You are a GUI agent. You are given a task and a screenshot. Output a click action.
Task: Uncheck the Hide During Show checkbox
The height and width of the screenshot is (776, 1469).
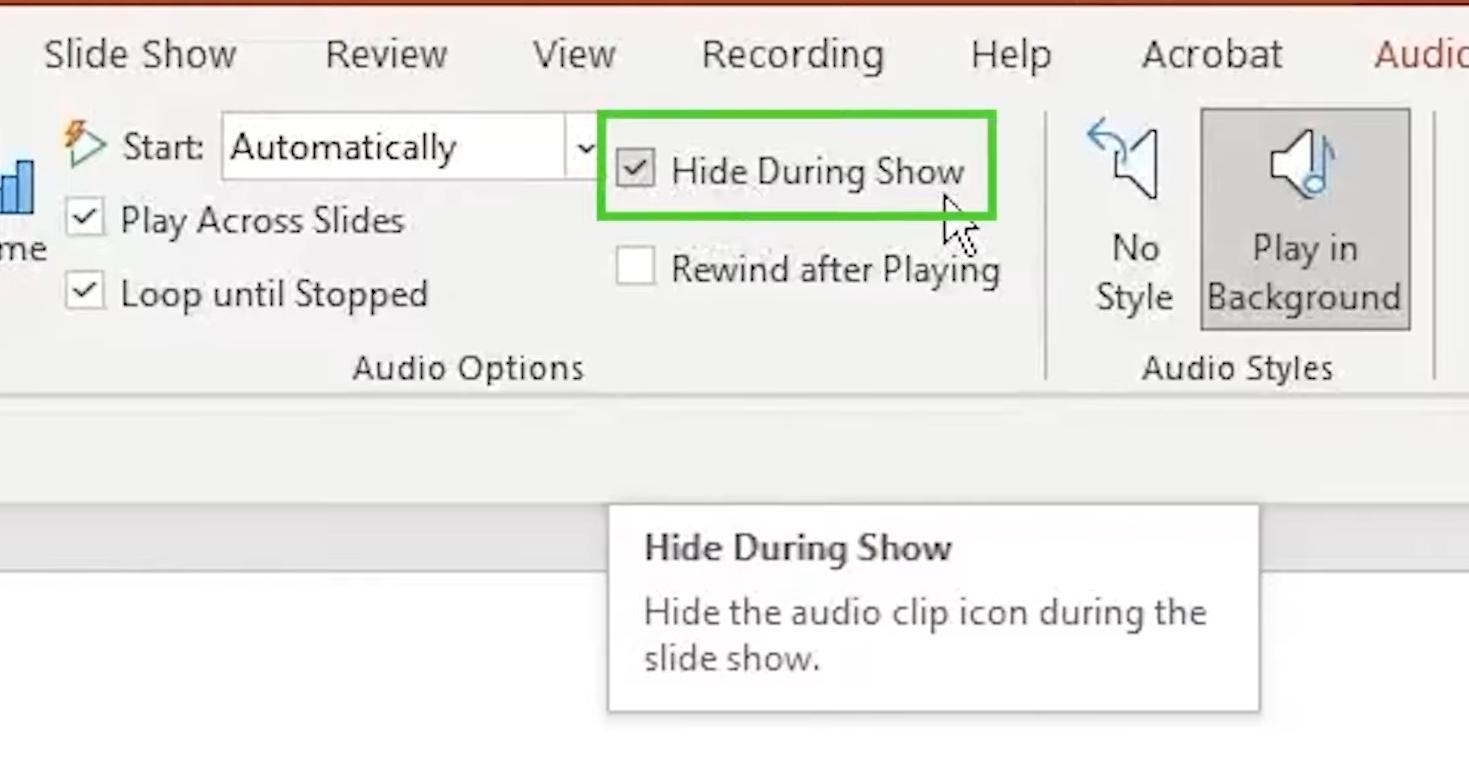point(635,169)
